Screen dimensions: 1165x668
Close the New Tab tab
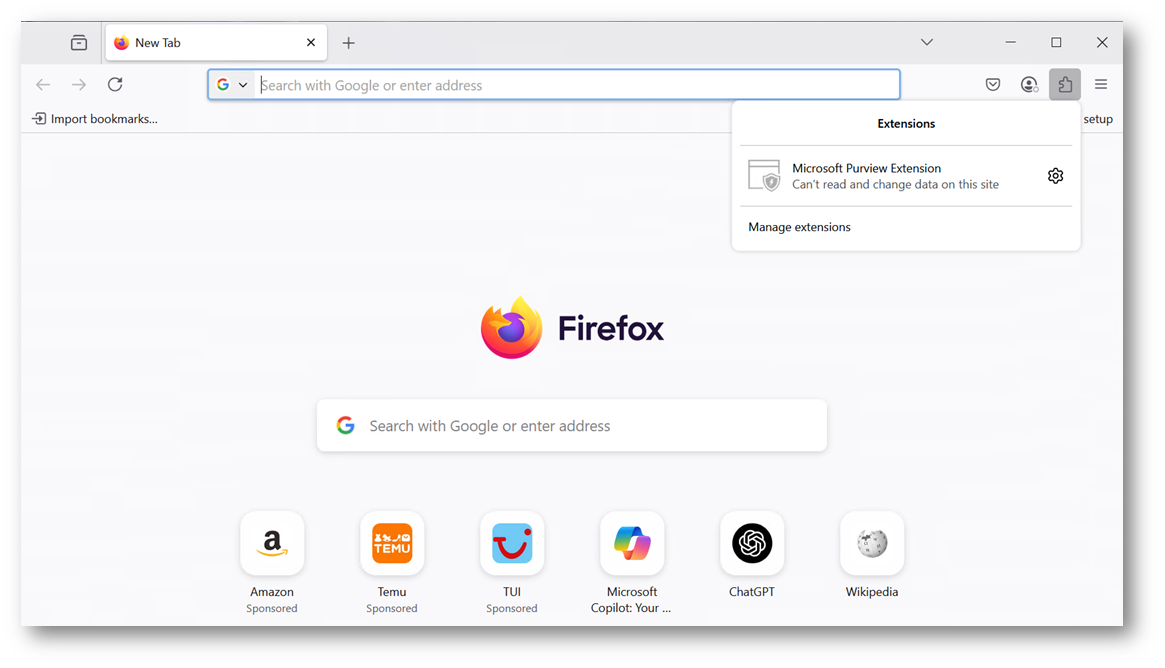(311, 43)
